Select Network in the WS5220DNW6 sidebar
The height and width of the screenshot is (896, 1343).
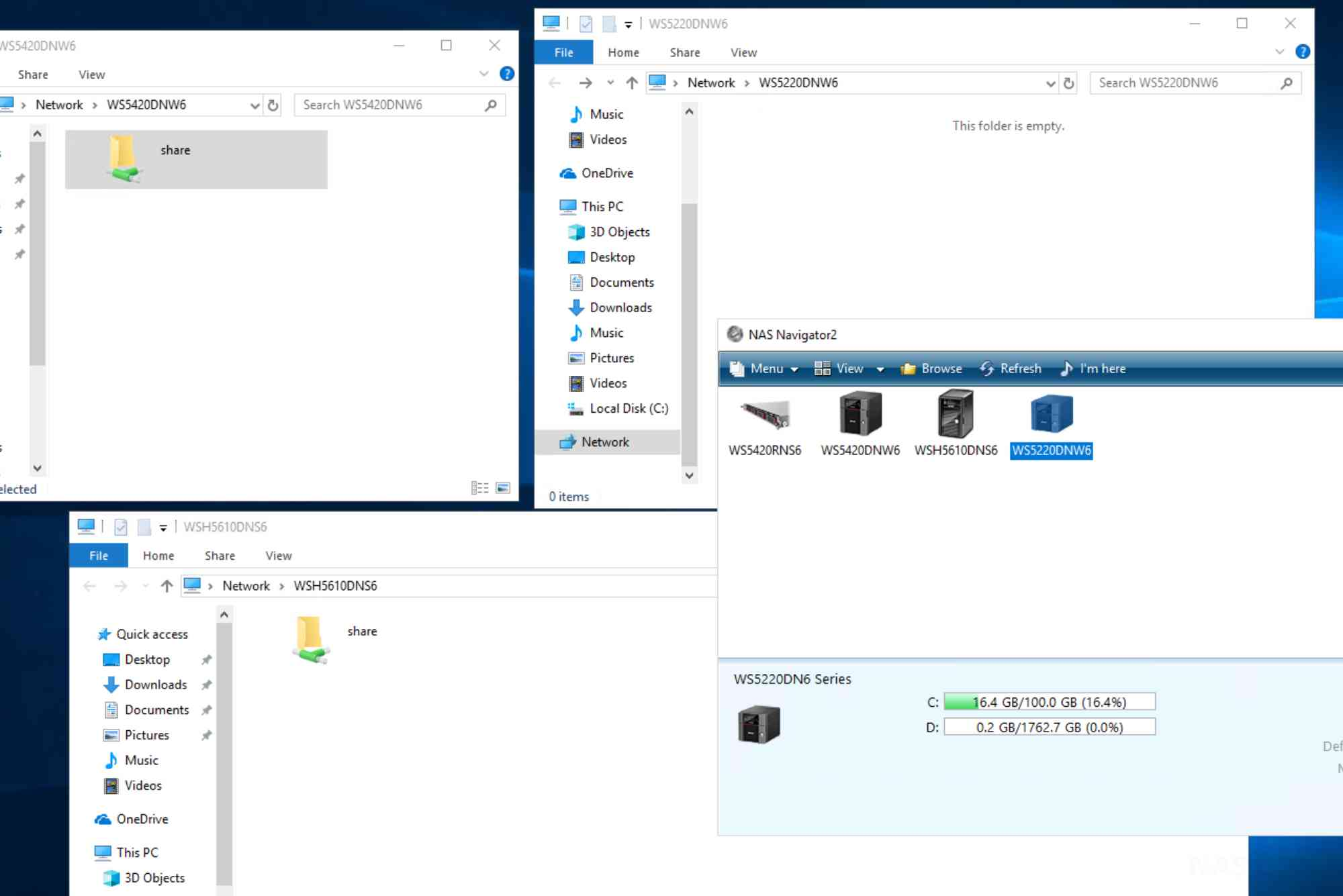coord(605,442)
